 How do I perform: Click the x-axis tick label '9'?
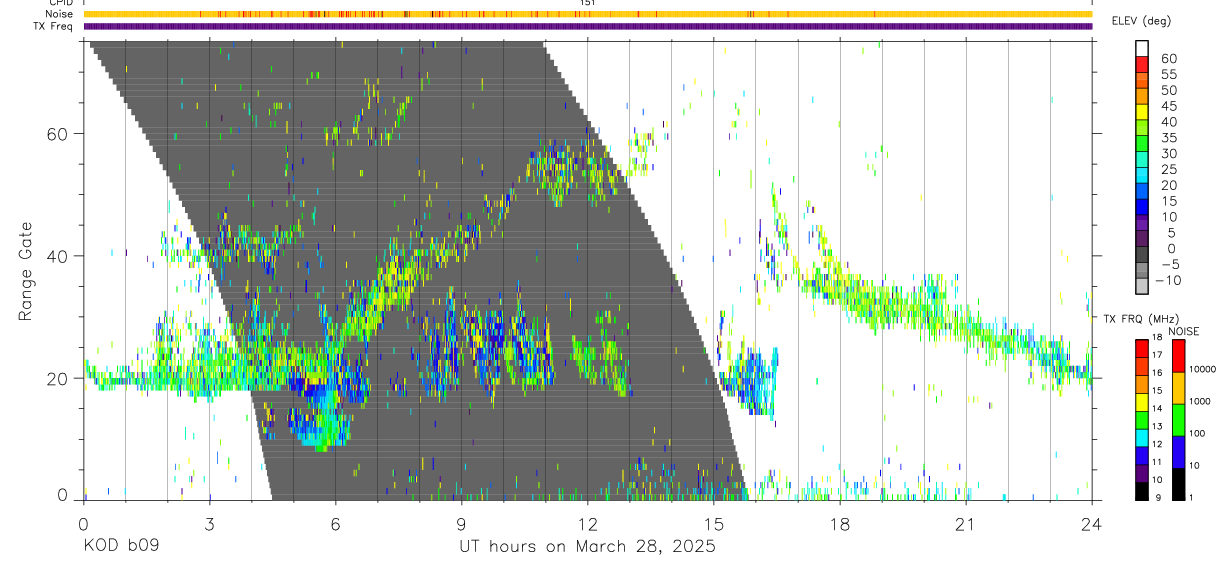(x=461, y=523)
